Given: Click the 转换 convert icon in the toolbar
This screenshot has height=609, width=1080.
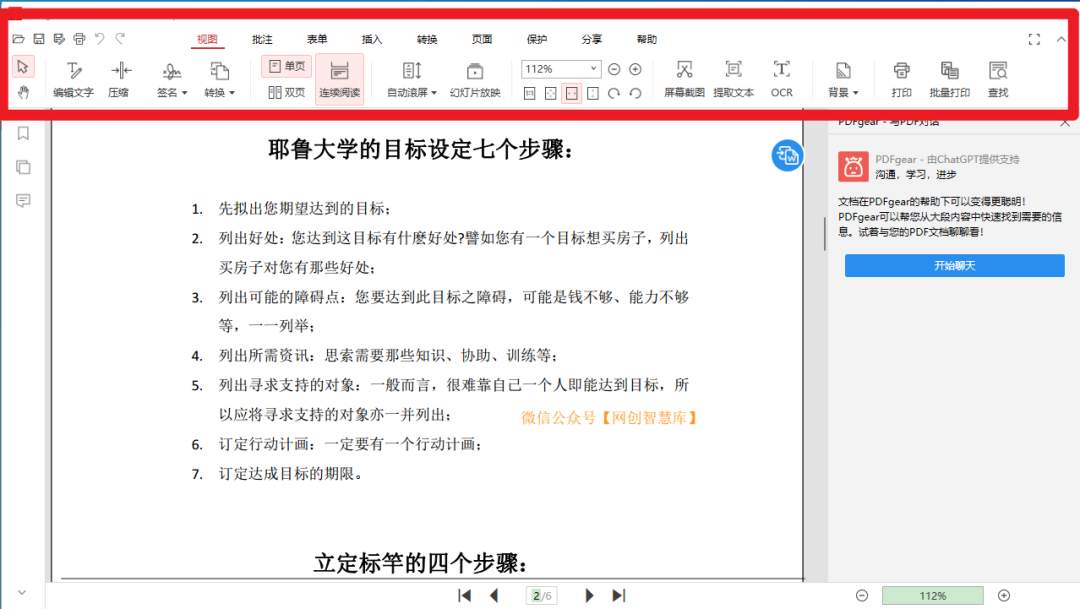Looking at the screenshot, I should tap(218, 71).
